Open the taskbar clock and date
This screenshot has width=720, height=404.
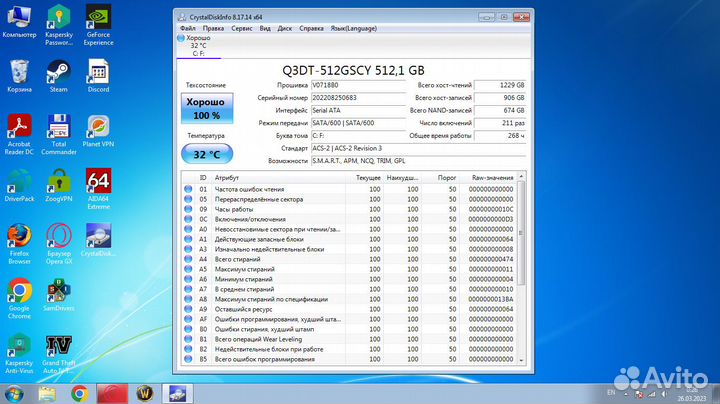(692, 394)
